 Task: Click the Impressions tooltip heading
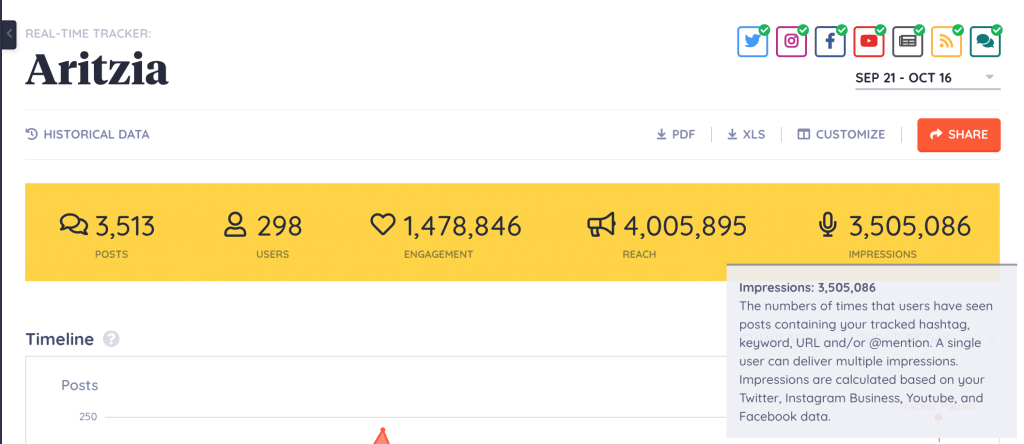(807, 287)
